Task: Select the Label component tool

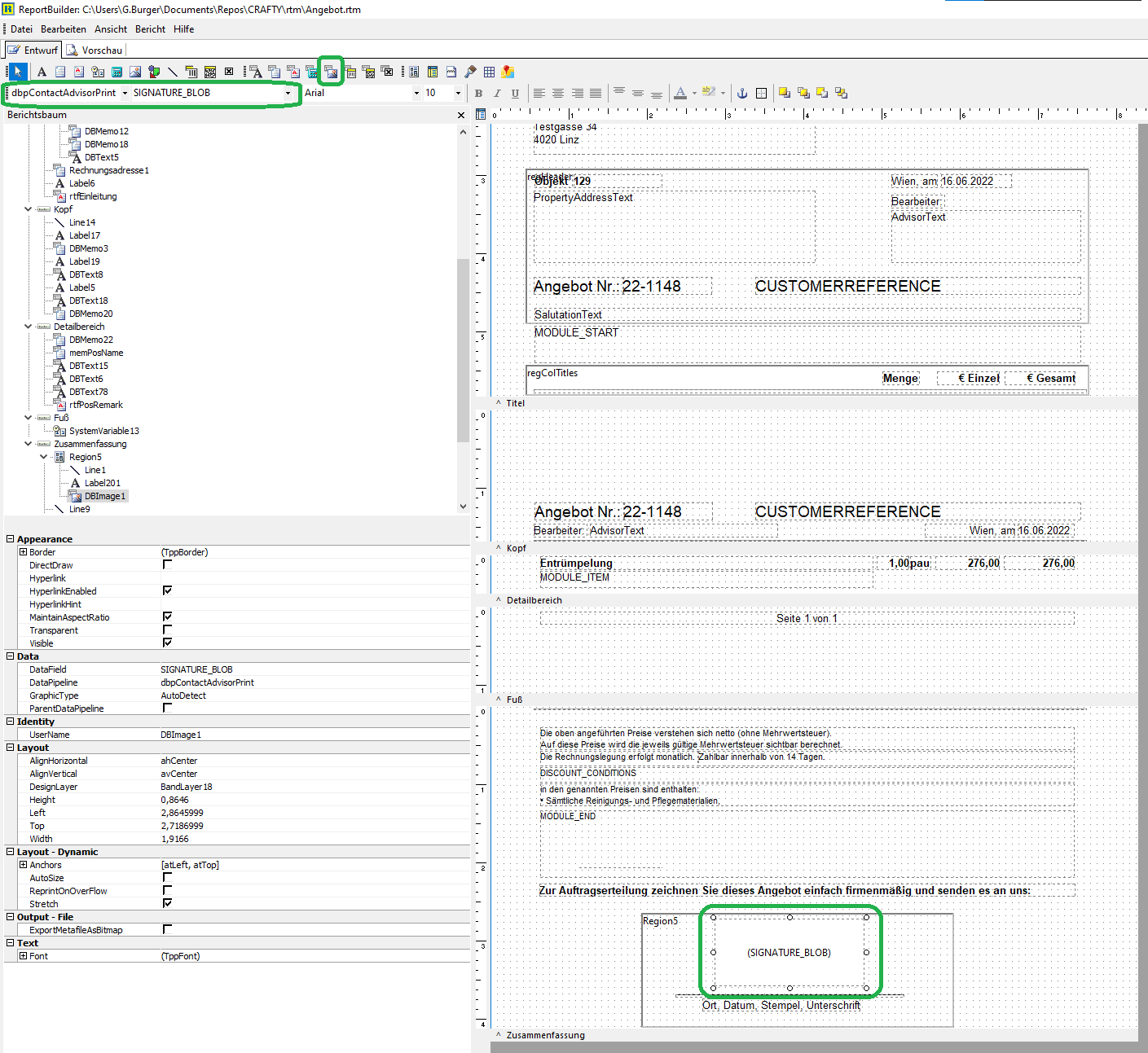Action: tap(42, 72)
